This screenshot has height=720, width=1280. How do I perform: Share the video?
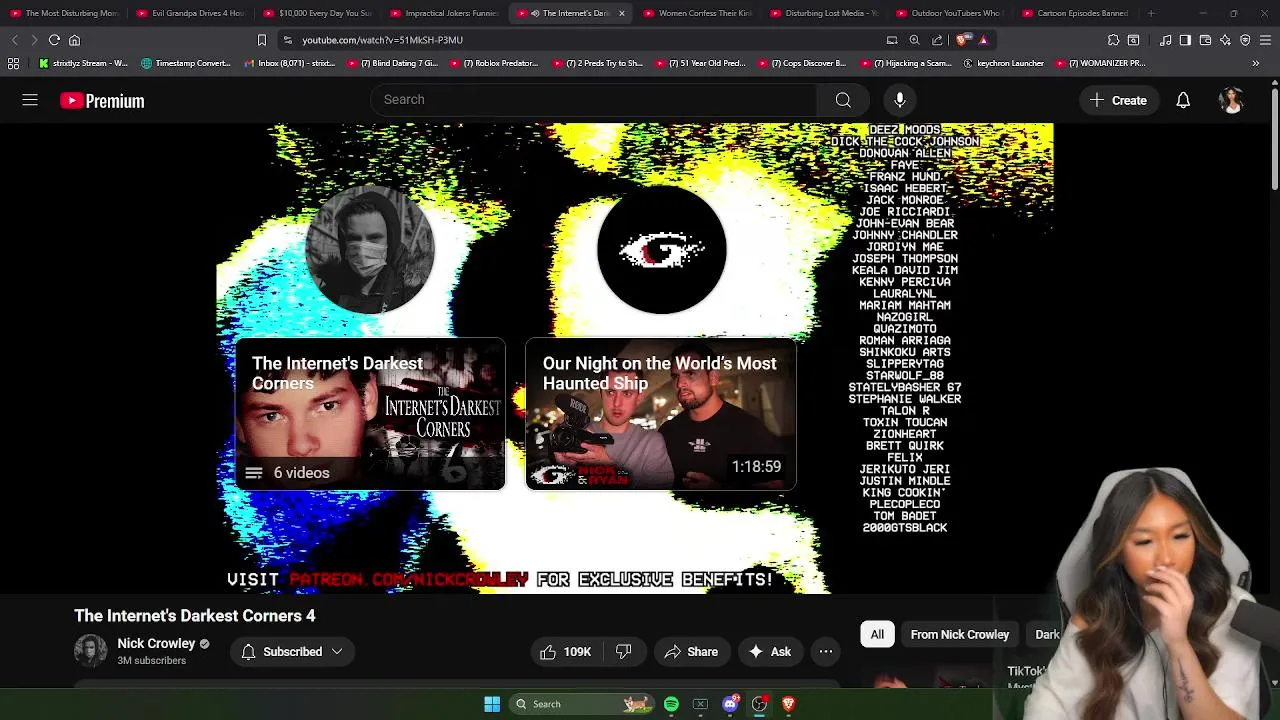click(691, 652)
